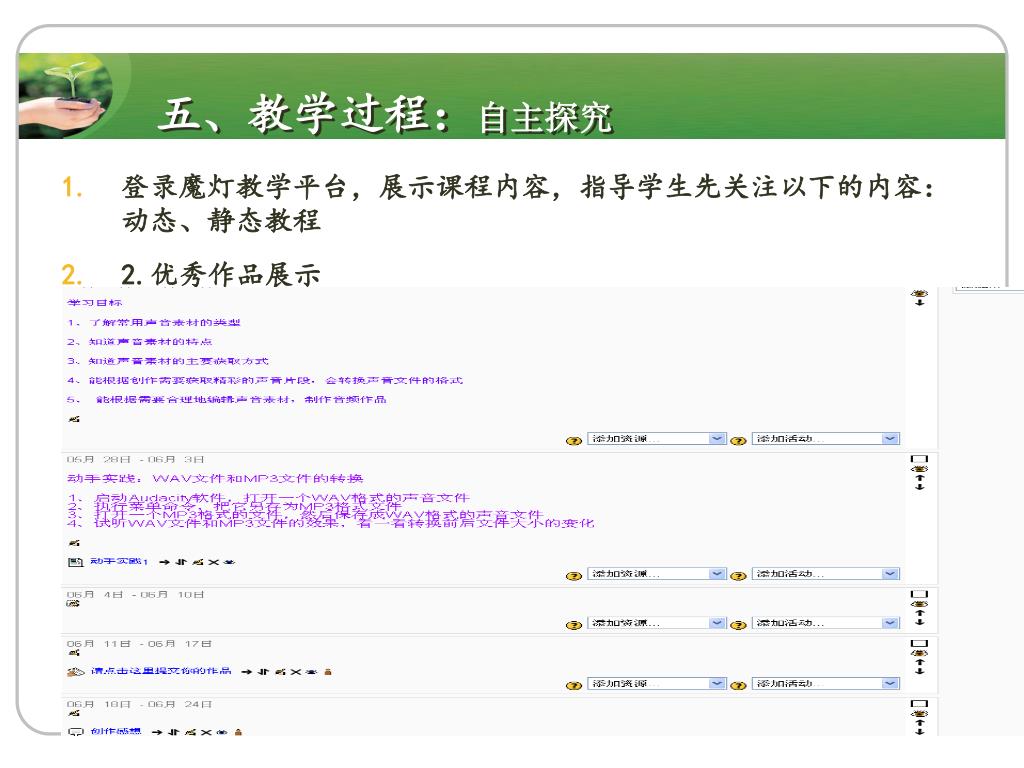
Task: Move the 05月28日 week section up
Action: click(920, 478)
